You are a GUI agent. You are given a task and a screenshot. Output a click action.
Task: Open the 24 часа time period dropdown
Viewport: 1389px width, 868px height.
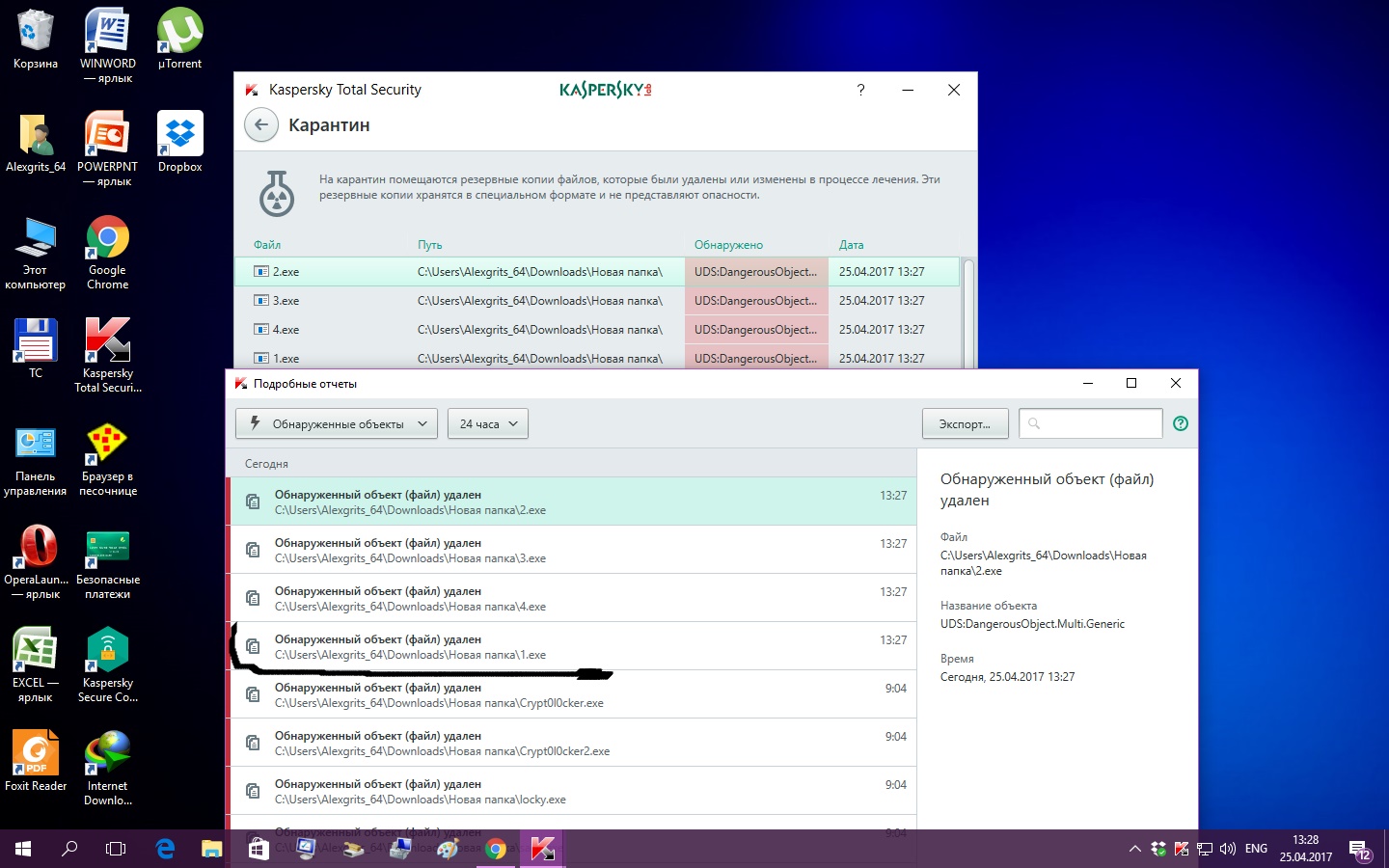click(x=488, y=423)
